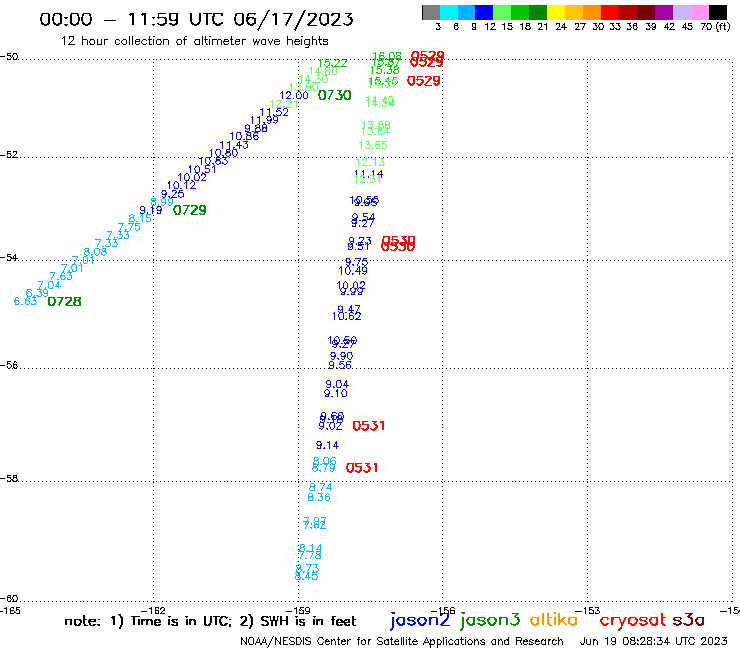Click the cryosat satellite legend label
The width and height of the screenshot is (740, 650).
click(632, 620)
